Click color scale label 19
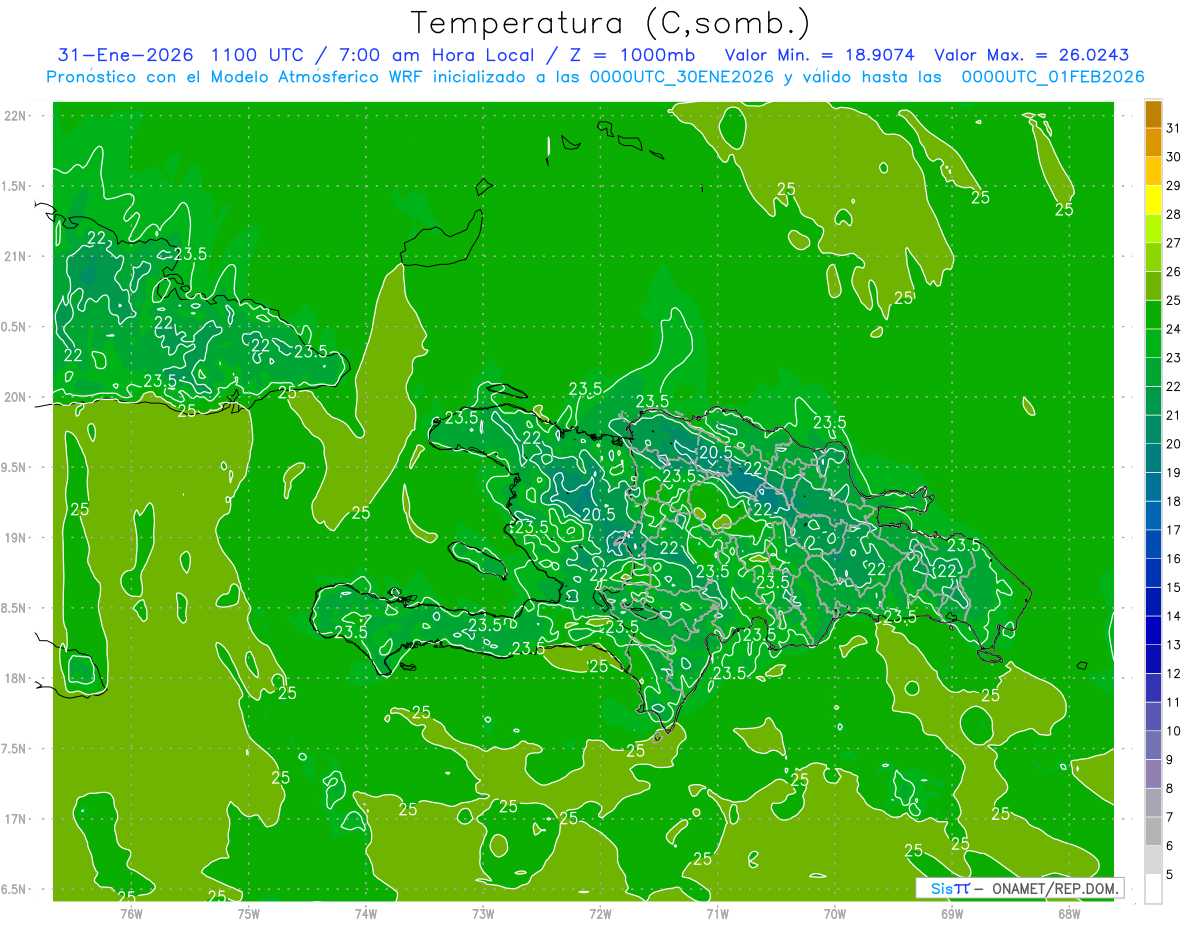 1174,473
